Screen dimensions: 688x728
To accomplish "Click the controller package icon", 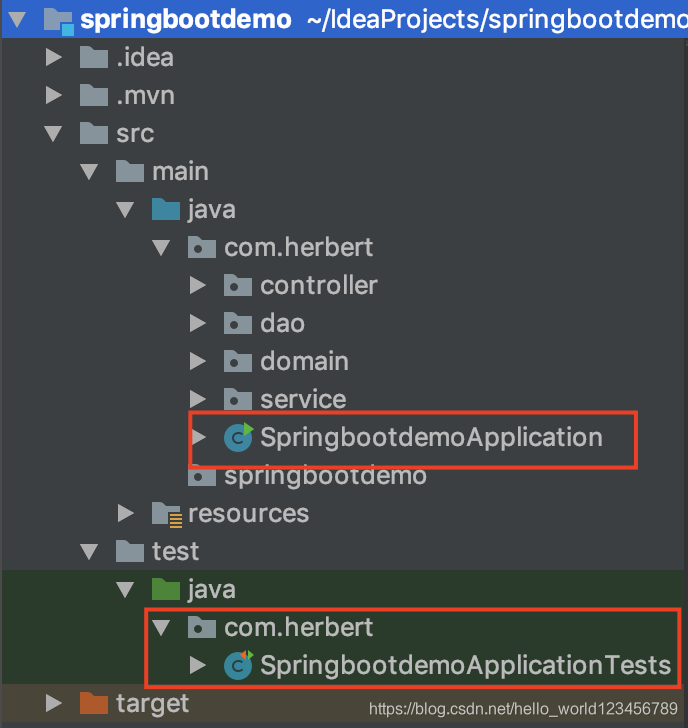I will 238,285.
